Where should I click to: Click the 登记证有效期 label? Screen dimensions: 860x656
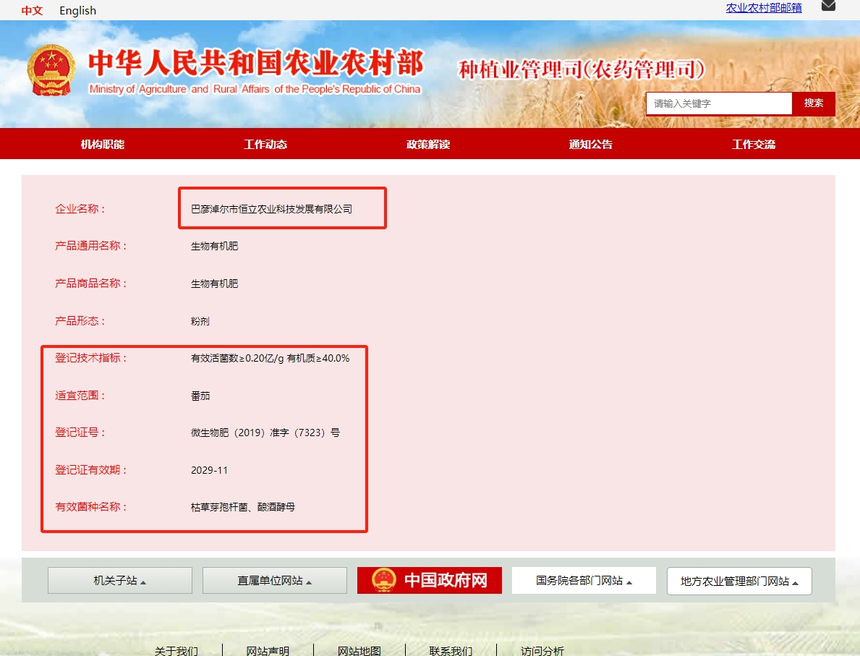click(91, 470)
